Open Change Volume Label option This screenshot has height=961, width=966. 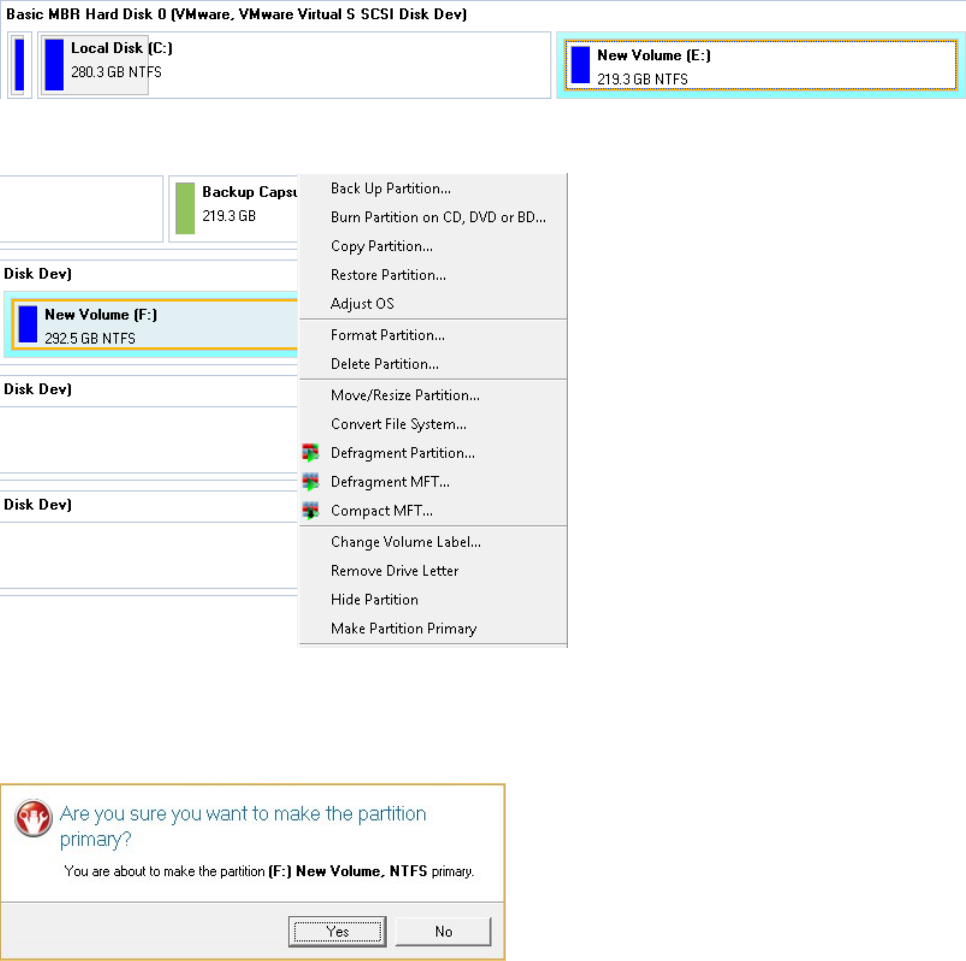[432, 542]
